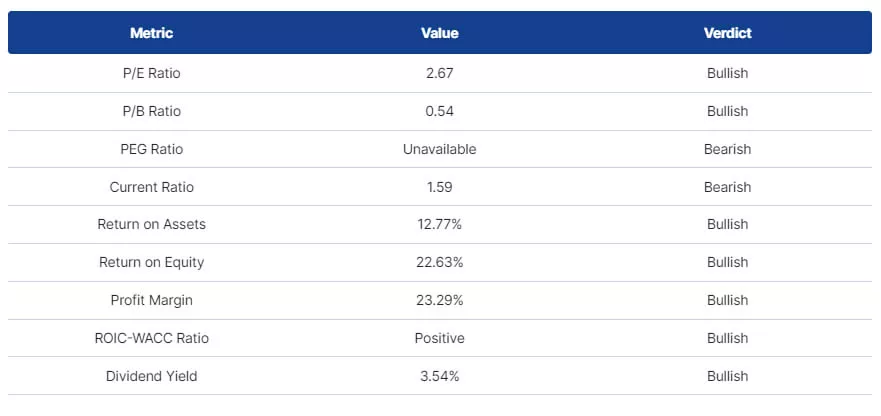This screenshot has width=881, height=416.
Task: Select the Return on Assets label
Action: click(x=151, y=224)
